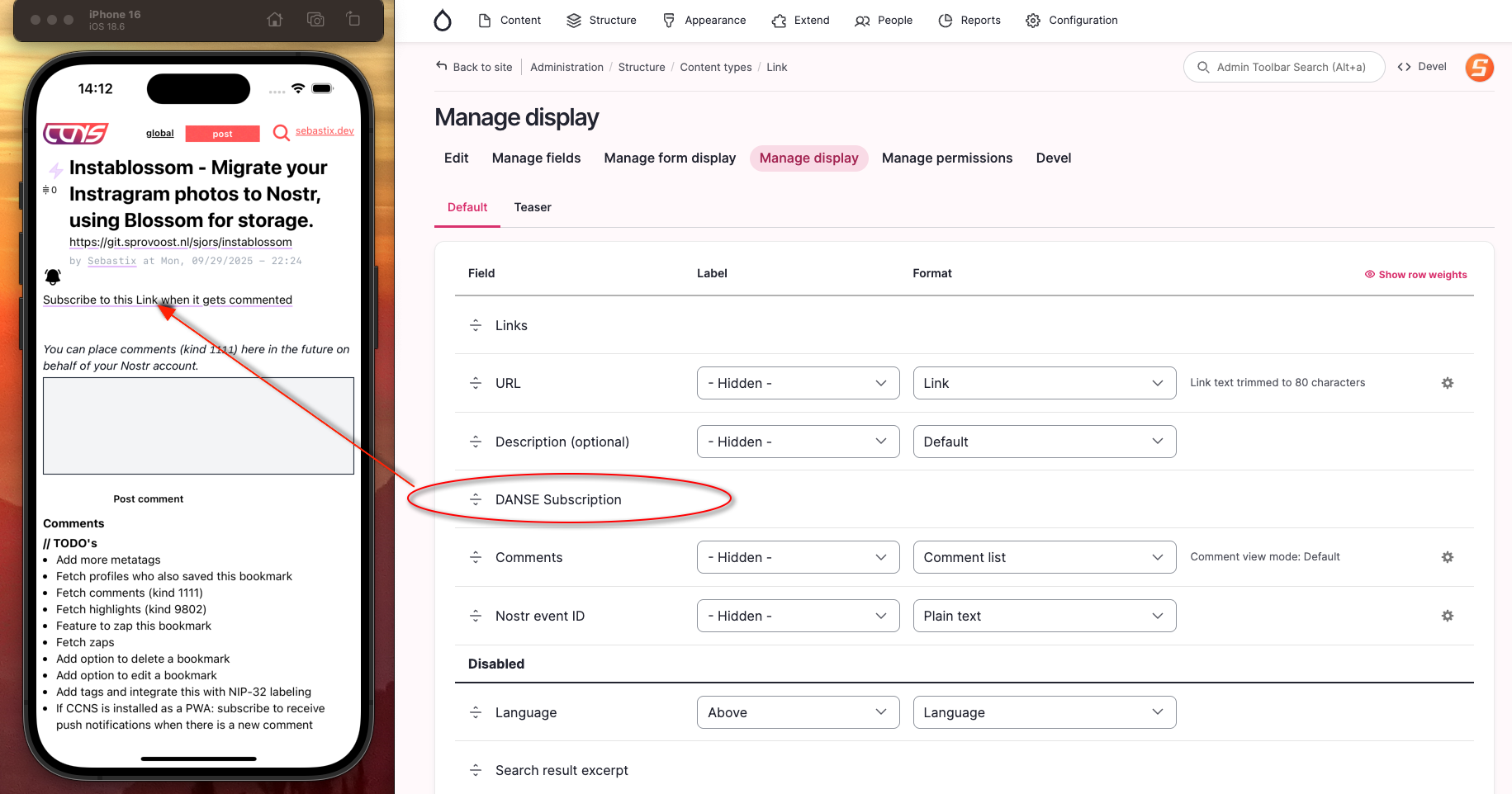
Task: Grab the drag handle for DANSE Subscription
Action: click(476, 499)
